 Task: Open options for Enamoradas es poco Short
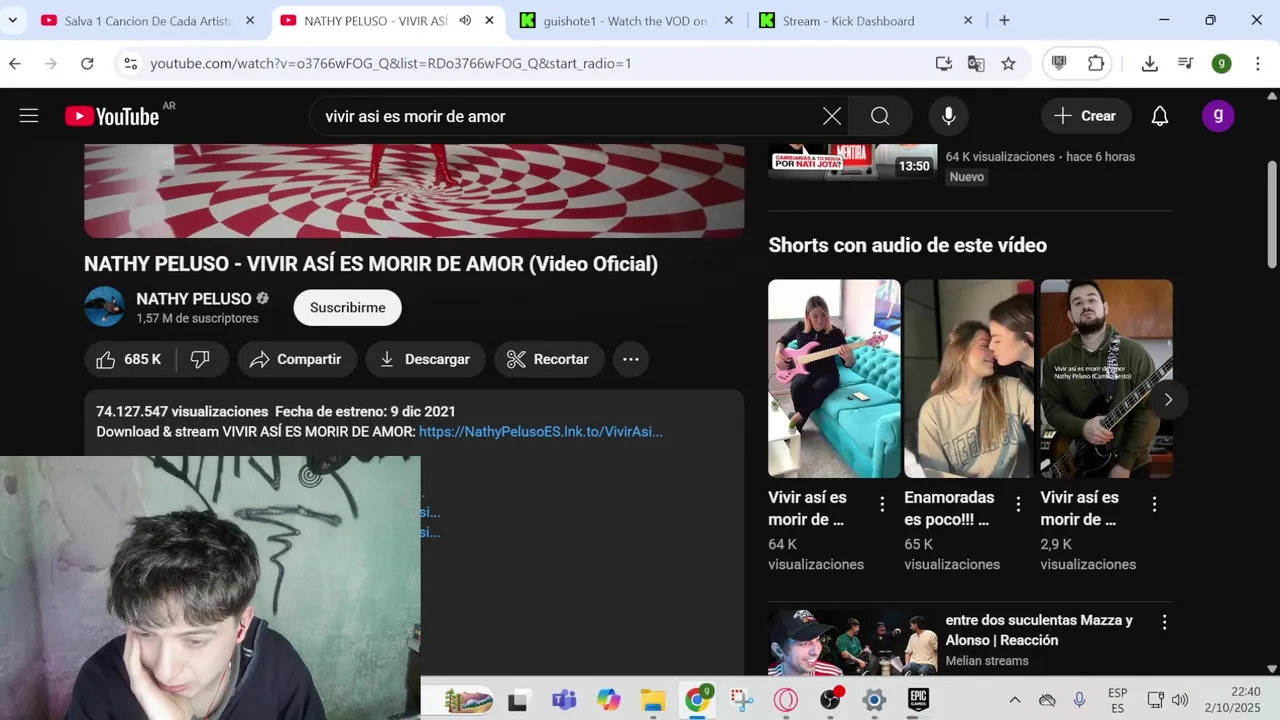click(x=1018, y=505)
